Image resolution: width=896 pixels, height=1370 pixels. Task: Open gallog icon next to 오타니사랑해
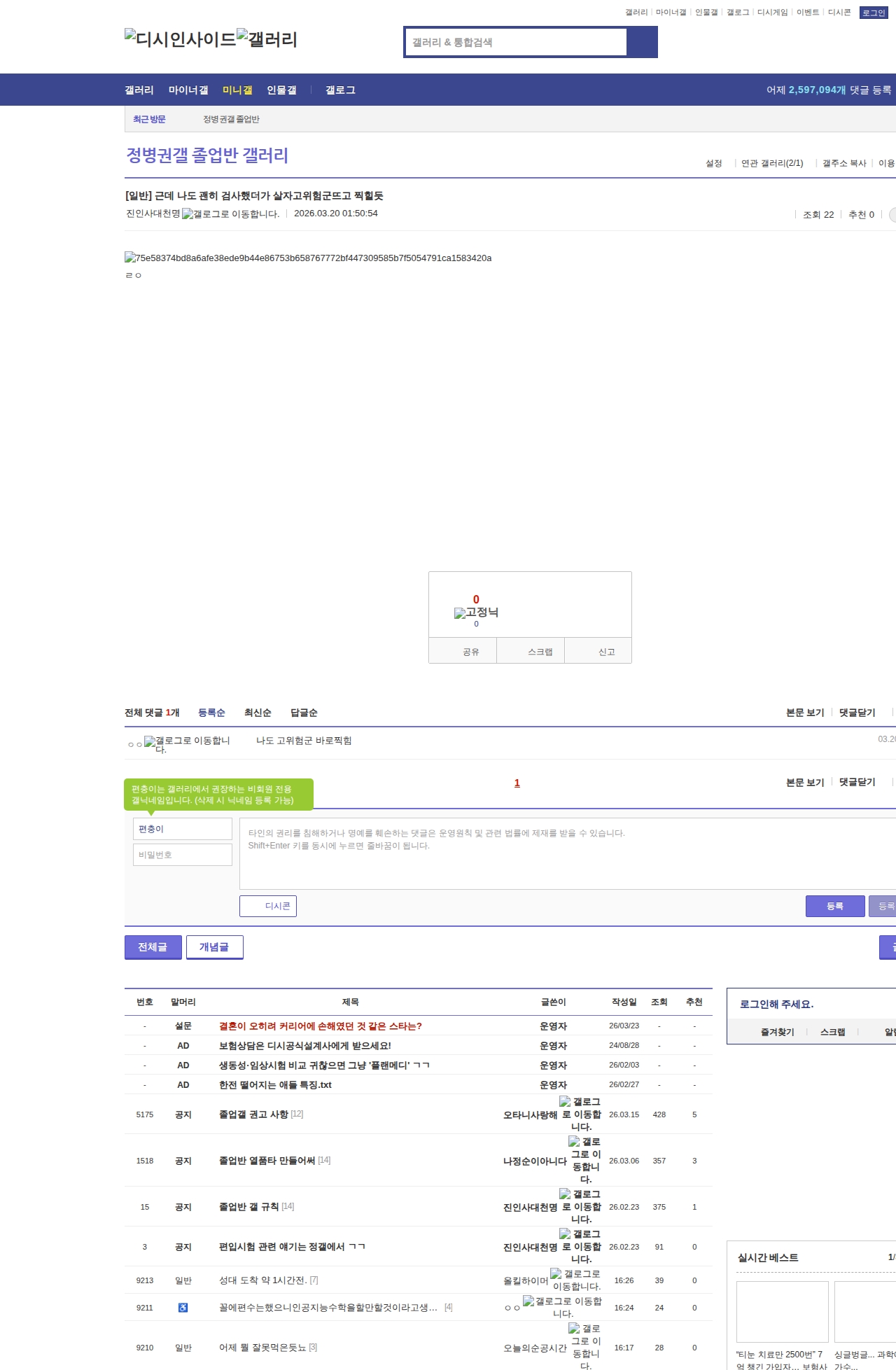(580, 1114)
